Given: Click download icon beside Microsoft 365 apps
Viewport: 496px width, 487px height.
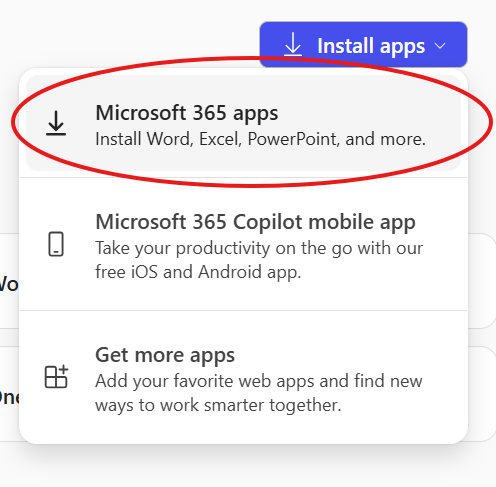Looking at the screenshot, I should (56, 123).
